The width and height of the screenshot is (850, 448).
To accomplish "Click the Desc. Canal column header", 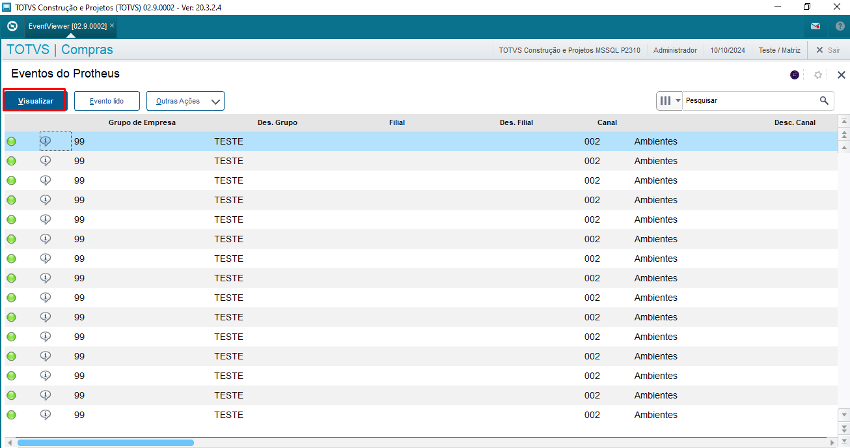I will 795,123.
